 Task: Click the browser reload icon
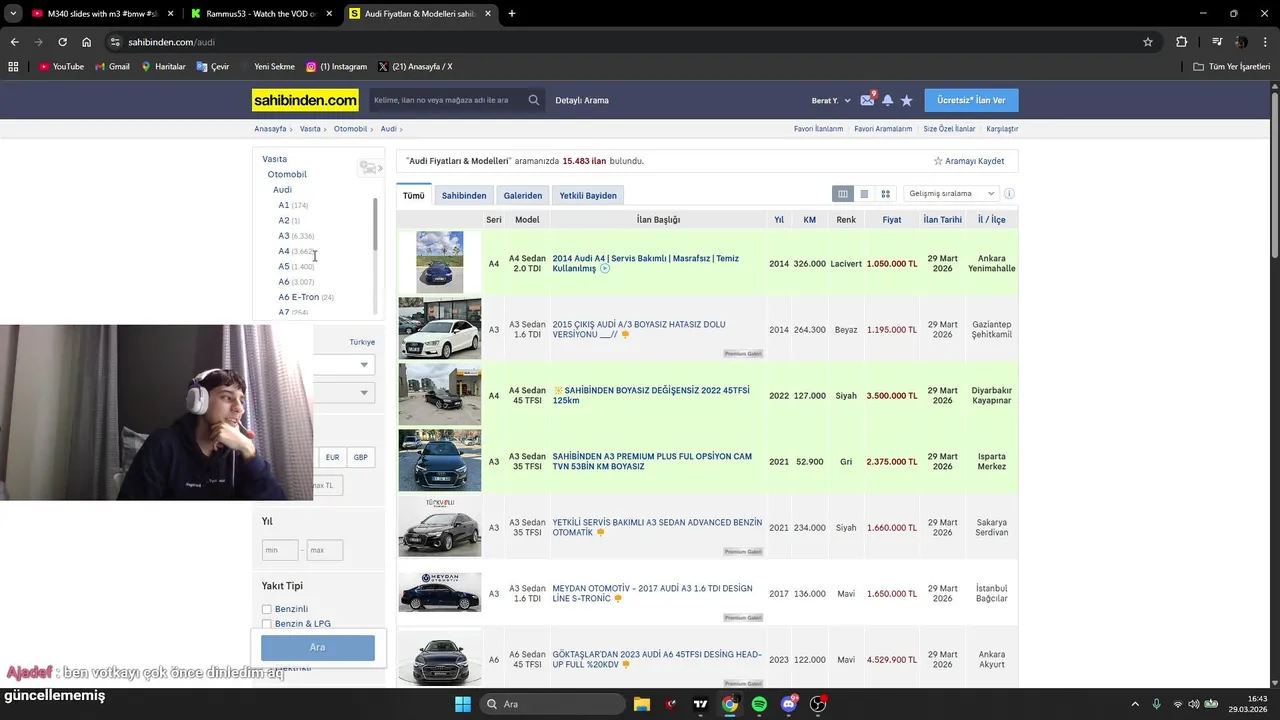click(62, 42)
